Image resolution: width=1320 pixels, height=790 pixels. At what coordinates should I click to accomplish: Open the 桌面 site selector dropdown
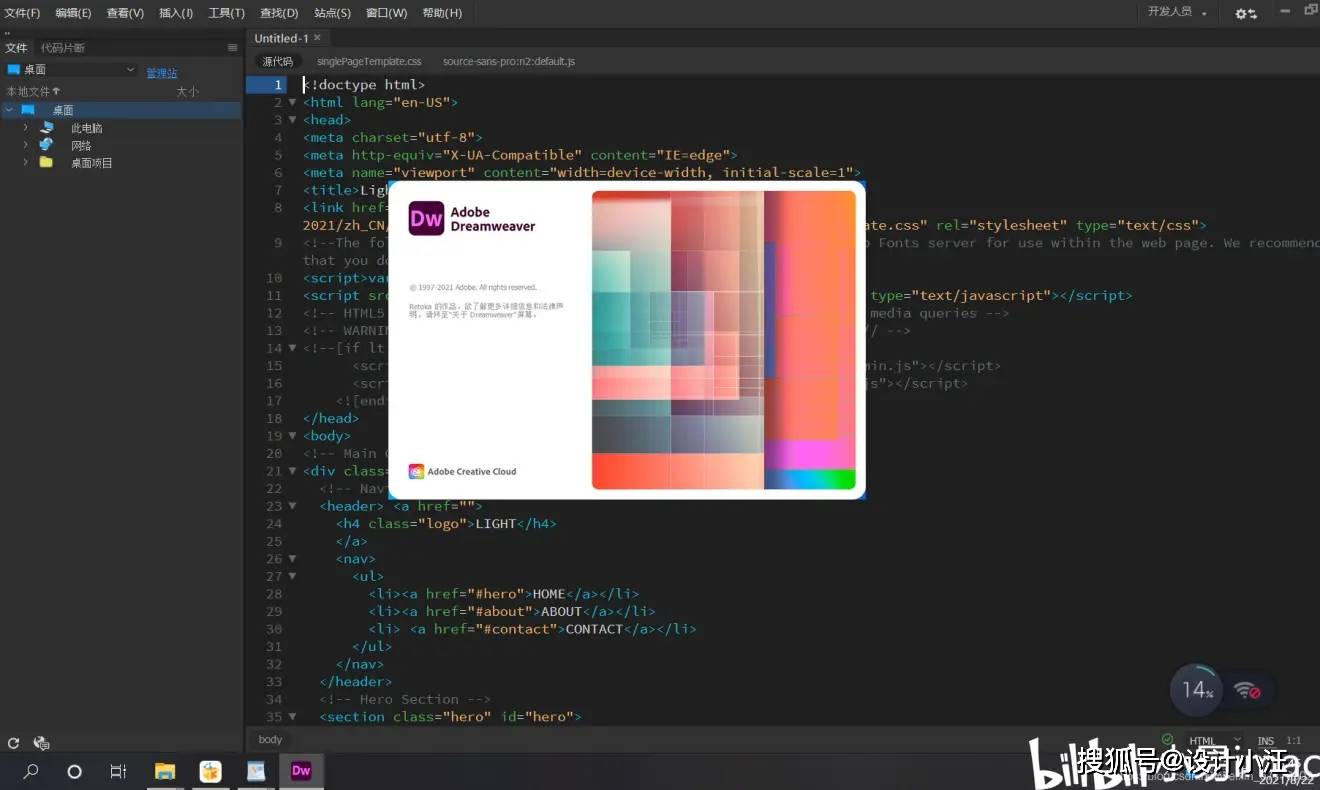click(70, 70)
